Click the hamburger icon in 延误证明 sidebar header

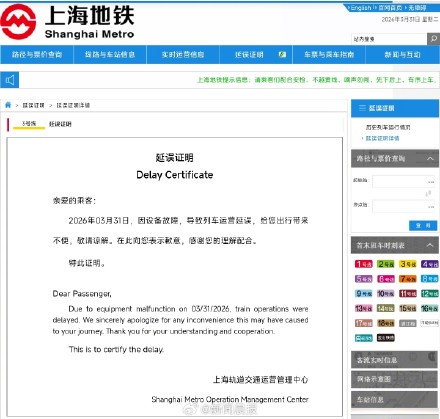(362, 108)
